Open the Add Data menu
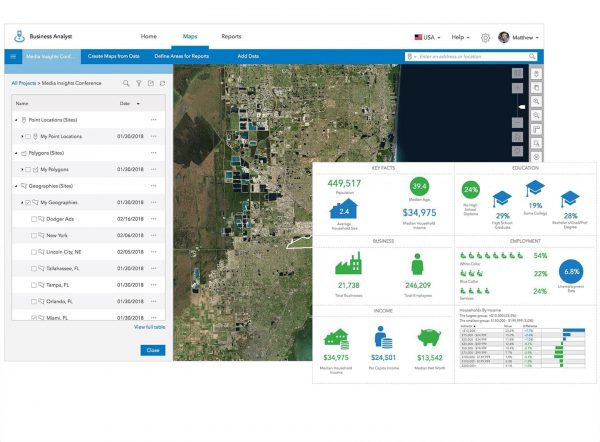This screenshot has width=600, height=442. (x=248, y=56)
